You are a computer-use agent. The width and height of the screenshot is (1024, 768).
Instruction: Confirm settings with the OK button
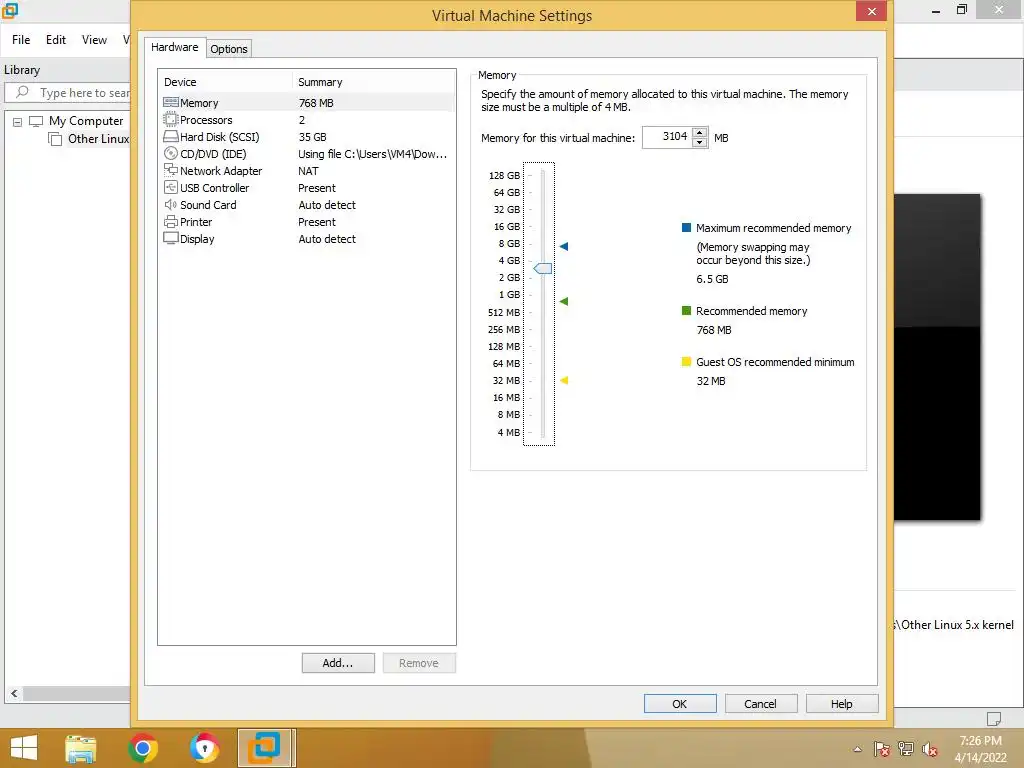pos(680,704)
